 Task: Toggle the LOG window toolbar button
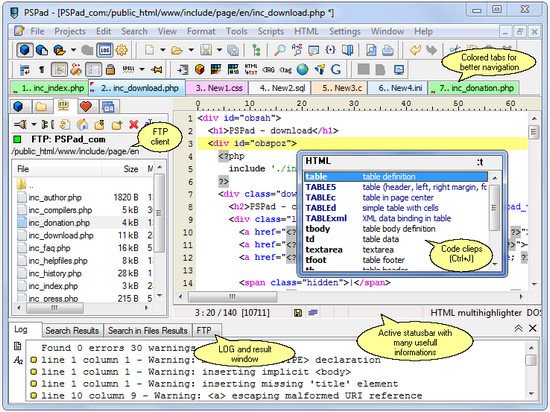tap(105, 50)
